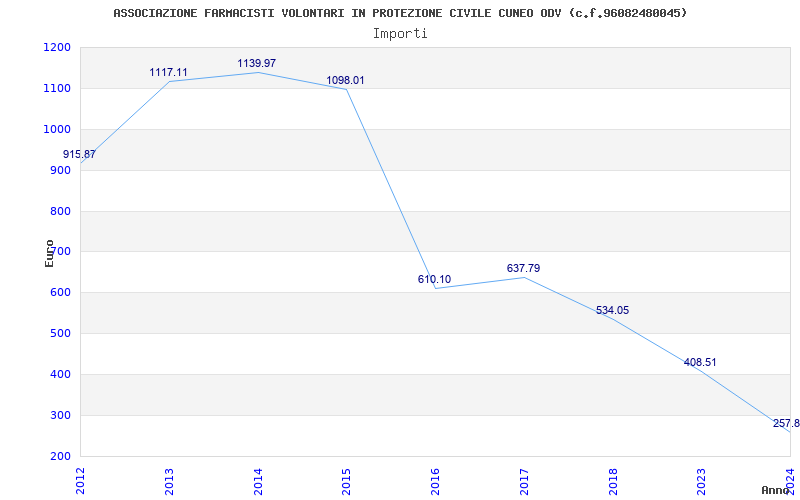
Task: Click the chart title ASSOCIAZIONE FARMACISTI VOLONTARI
Action: pyautogui.click(x=400, y=13)
